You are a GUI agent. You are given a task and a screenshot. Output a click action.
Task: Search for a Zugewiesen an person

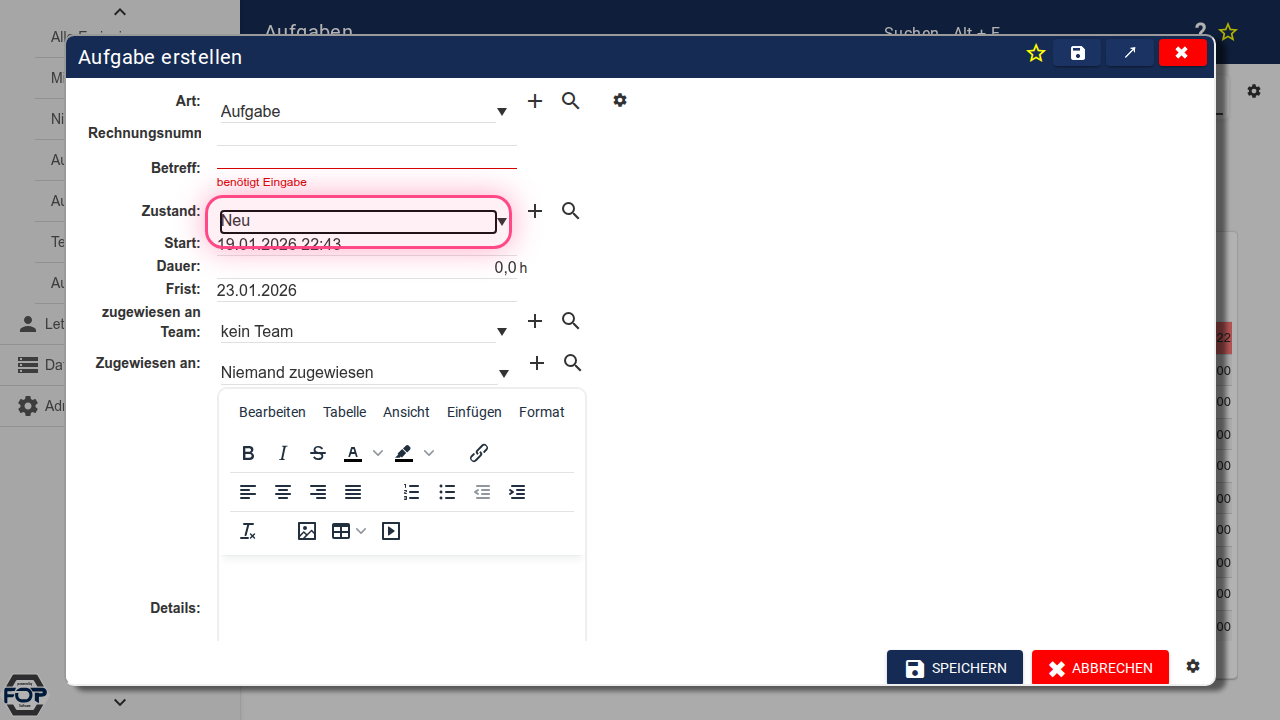tap(573, 362)
